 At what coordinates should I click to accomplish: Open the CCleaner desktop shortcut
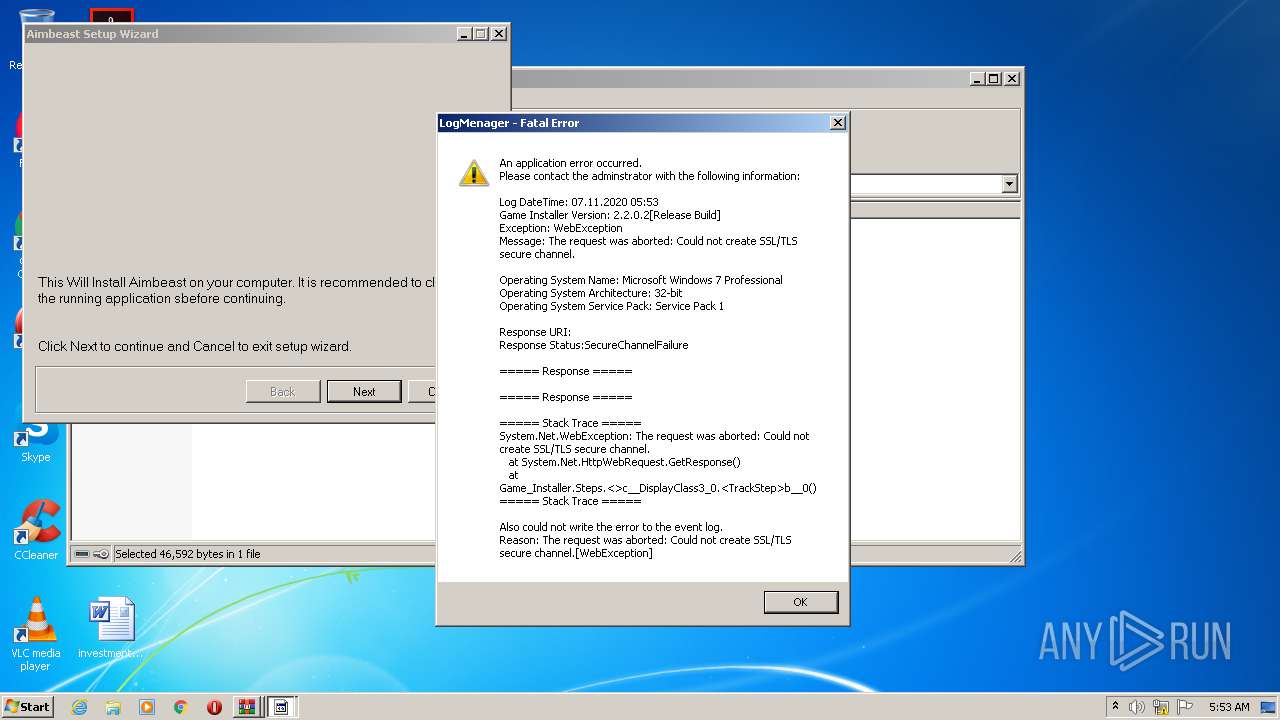[x=36, y=531]
